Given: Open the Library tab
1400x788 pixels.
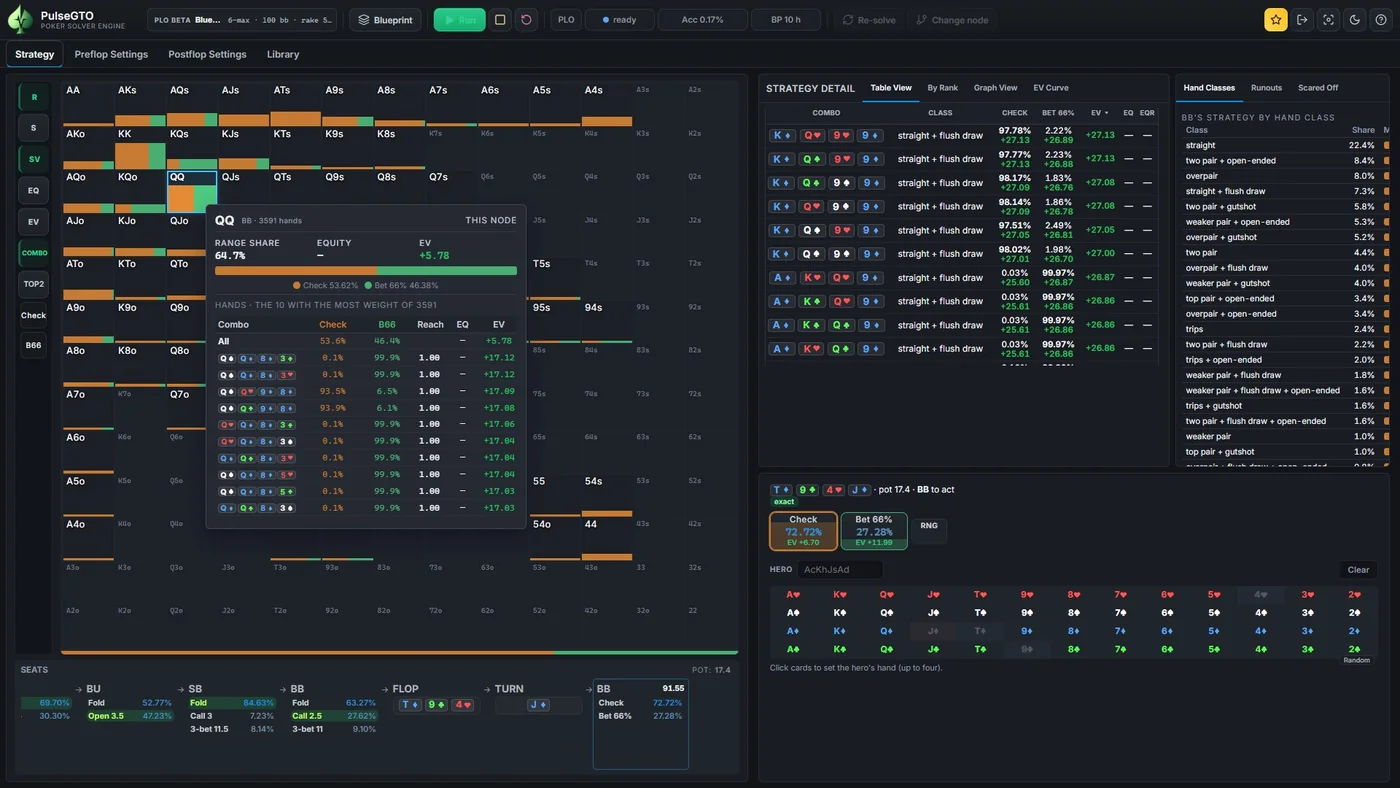Looking at the screenshot, I should 283,54.
